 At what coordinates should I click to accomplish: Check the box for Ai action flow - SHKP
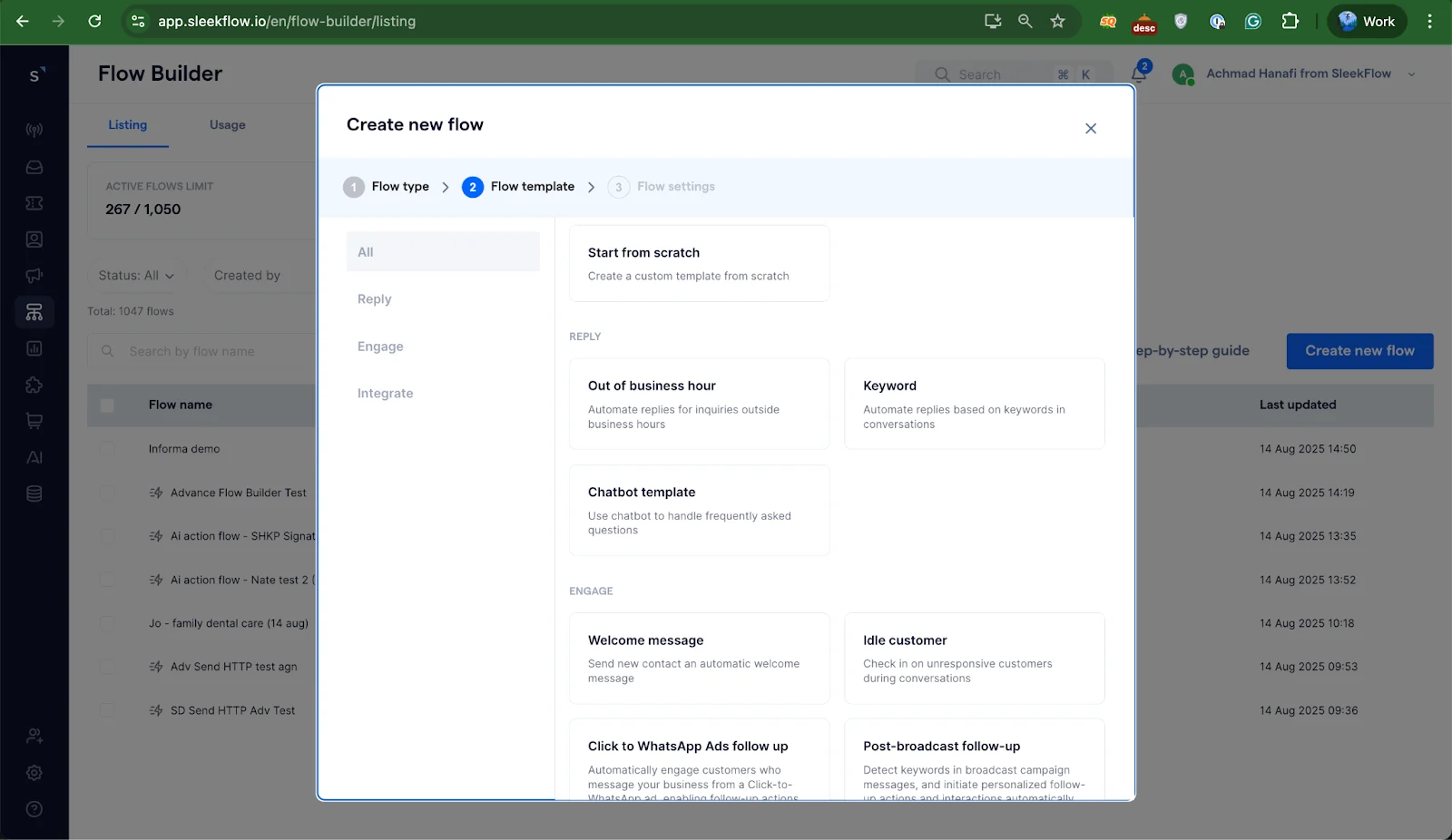coord(107,536)
